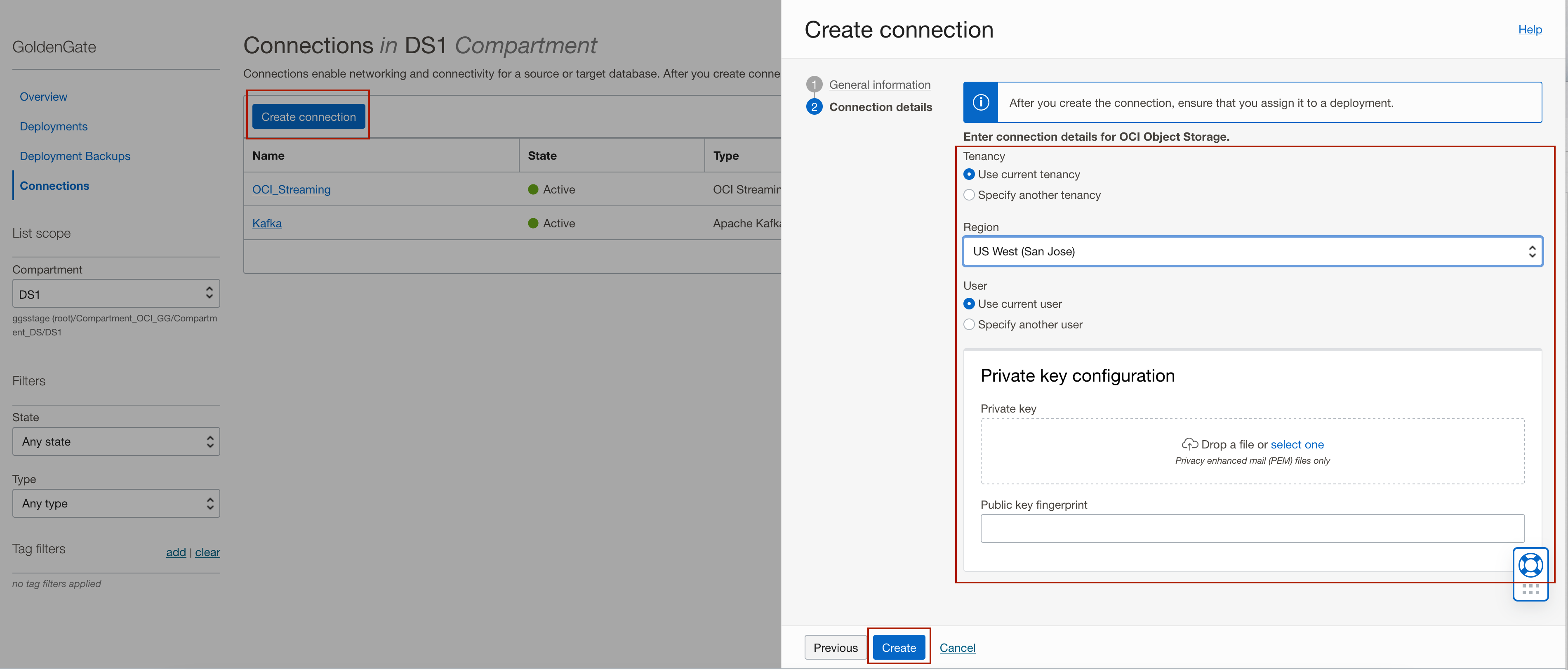Expand the Compartment DS1 dropdown
1568x670 pixels.
(x=115, y=294)
